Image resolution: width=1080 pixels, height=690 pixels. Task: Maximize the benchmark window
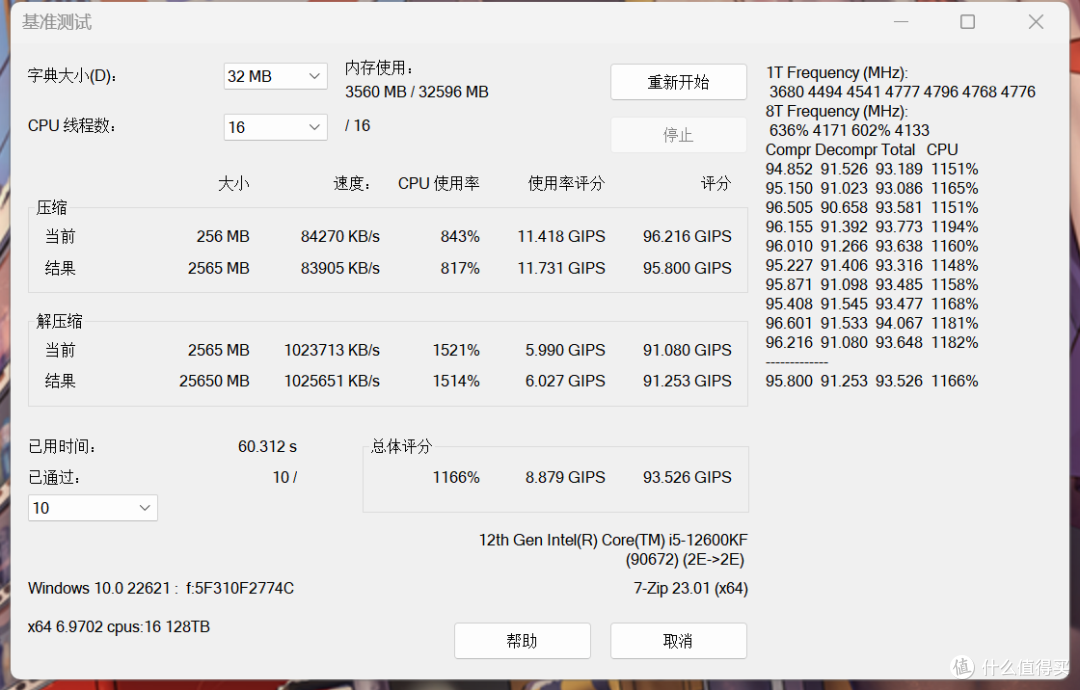tap(968, 22)
